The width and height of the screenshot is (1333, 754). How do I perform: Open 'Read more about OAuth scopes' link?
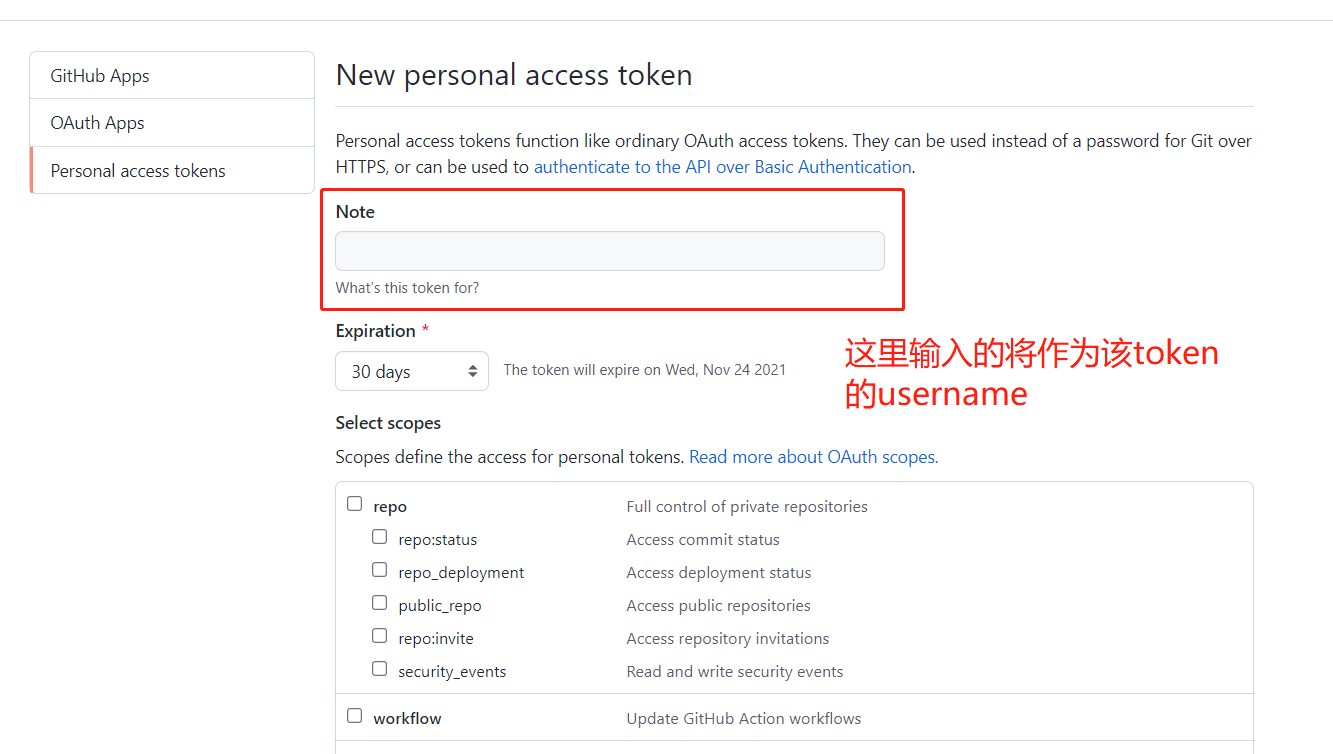[812, 456]
